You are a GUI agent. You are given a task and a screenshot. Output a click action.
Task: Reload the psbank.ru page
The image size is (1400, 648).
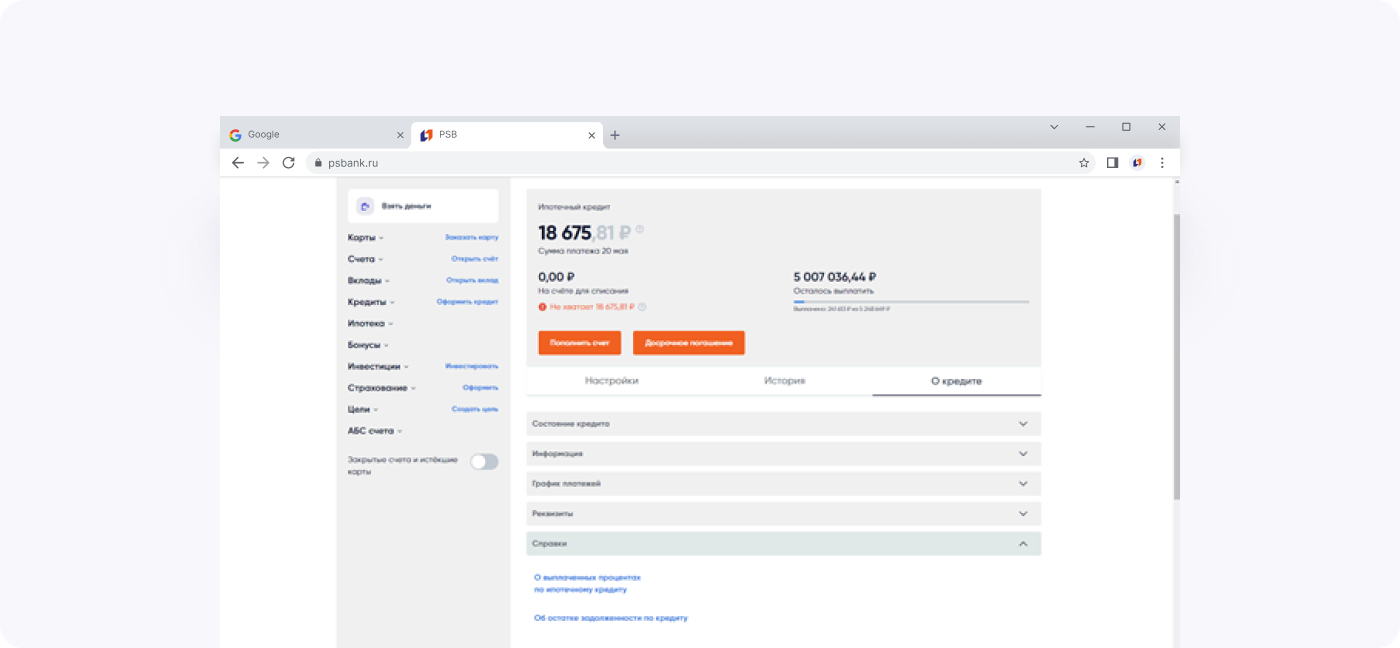coord(289,163)
